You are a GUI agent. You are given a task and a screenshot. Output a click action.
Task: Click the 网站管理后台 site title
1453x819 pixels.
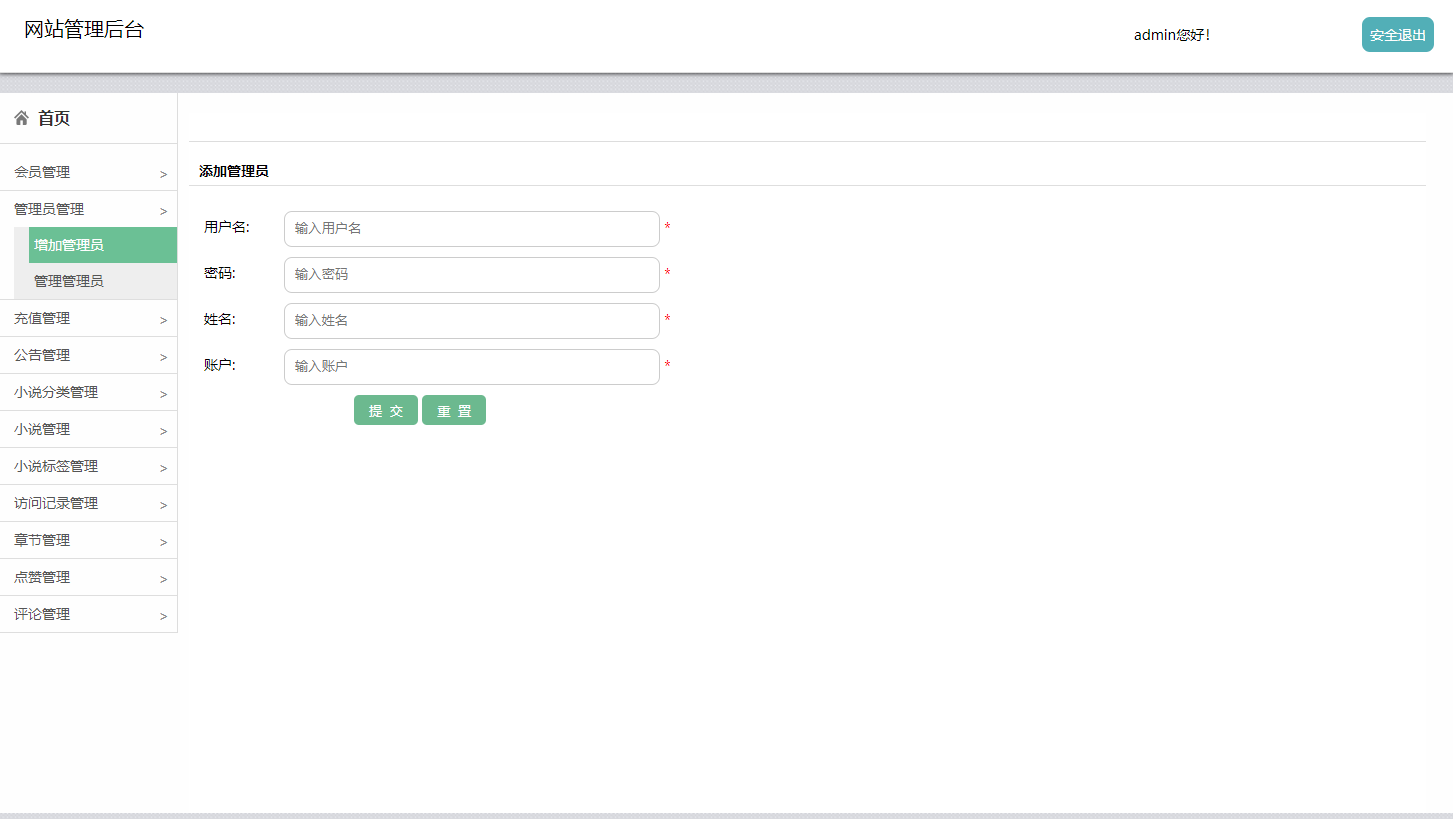point(82,29)
